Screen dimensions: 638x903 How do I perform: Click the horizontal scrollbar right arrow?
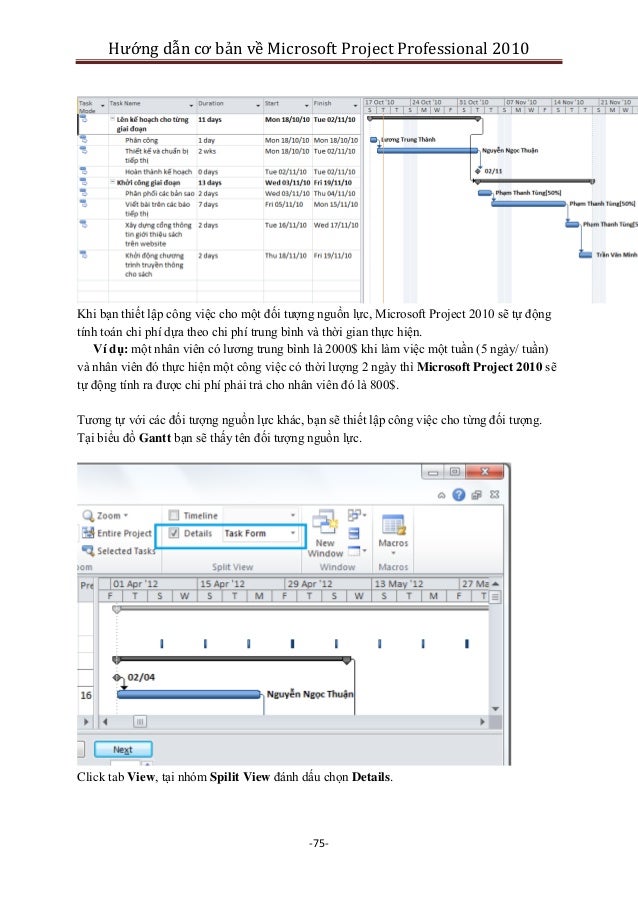click(483, 722)
